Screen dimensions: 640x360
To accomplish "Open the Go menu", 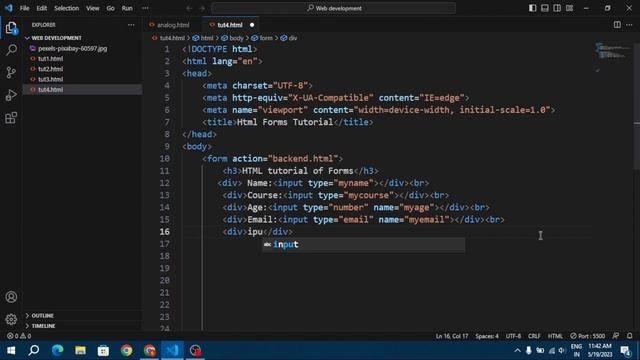I will pos(110,8).
